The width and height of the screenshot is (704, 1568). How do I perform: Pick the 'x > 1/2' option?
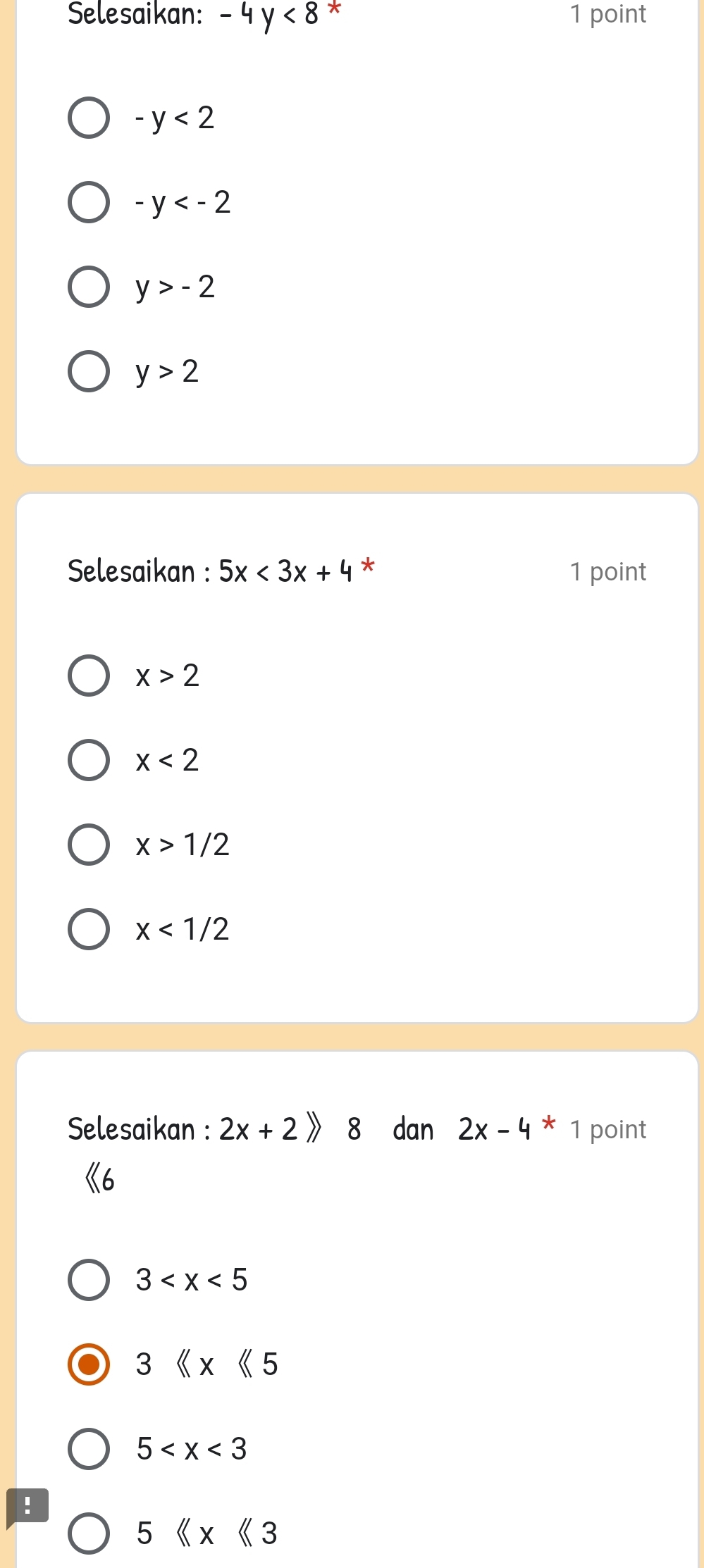coord(89,845)
